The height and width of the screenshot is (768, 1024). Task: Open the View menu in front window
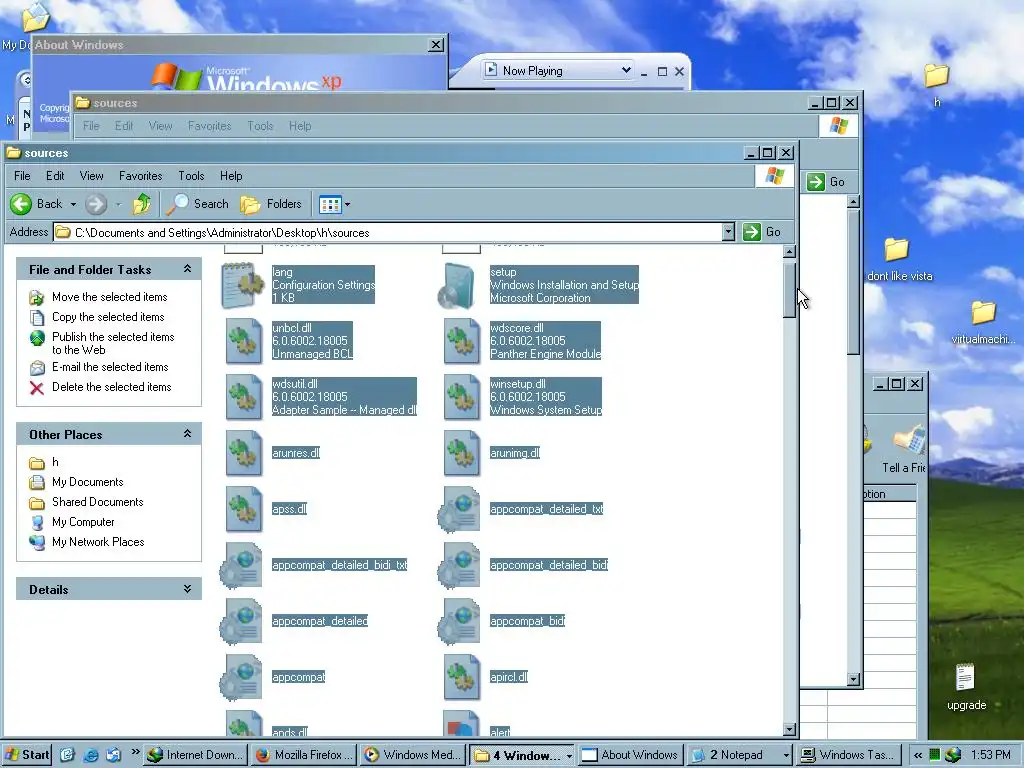[x=91, y=176]
